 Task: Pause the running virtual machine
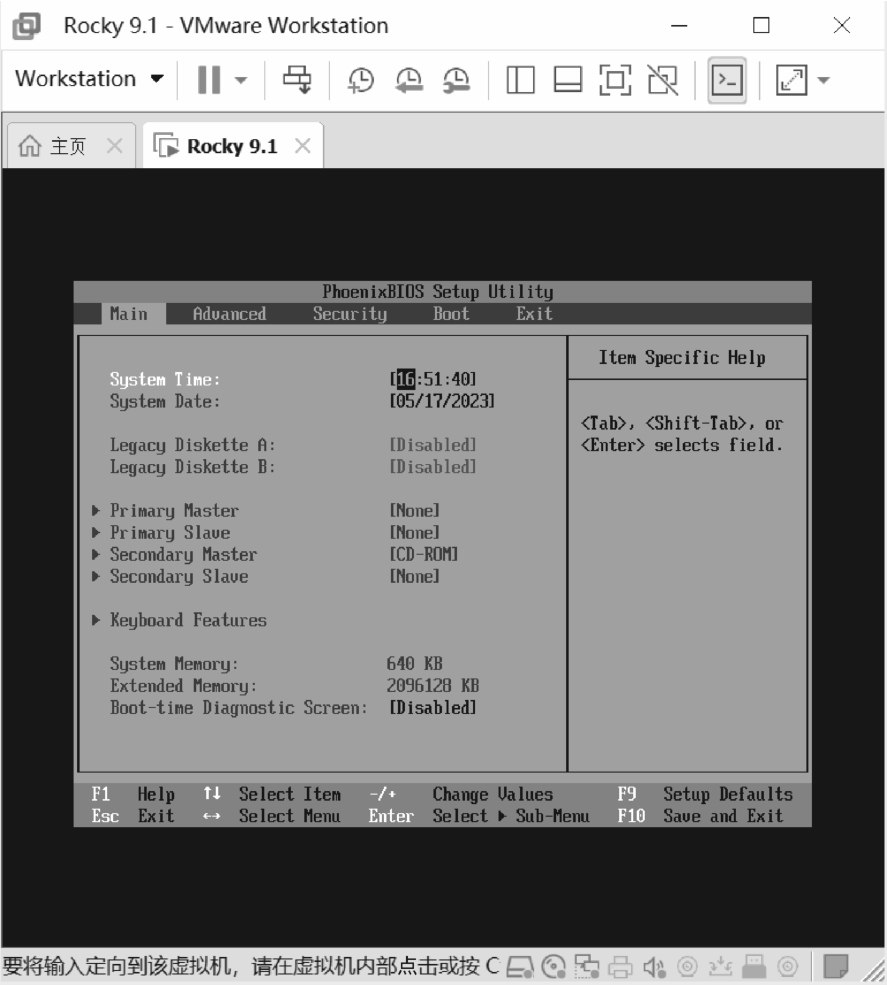[207, 79]
